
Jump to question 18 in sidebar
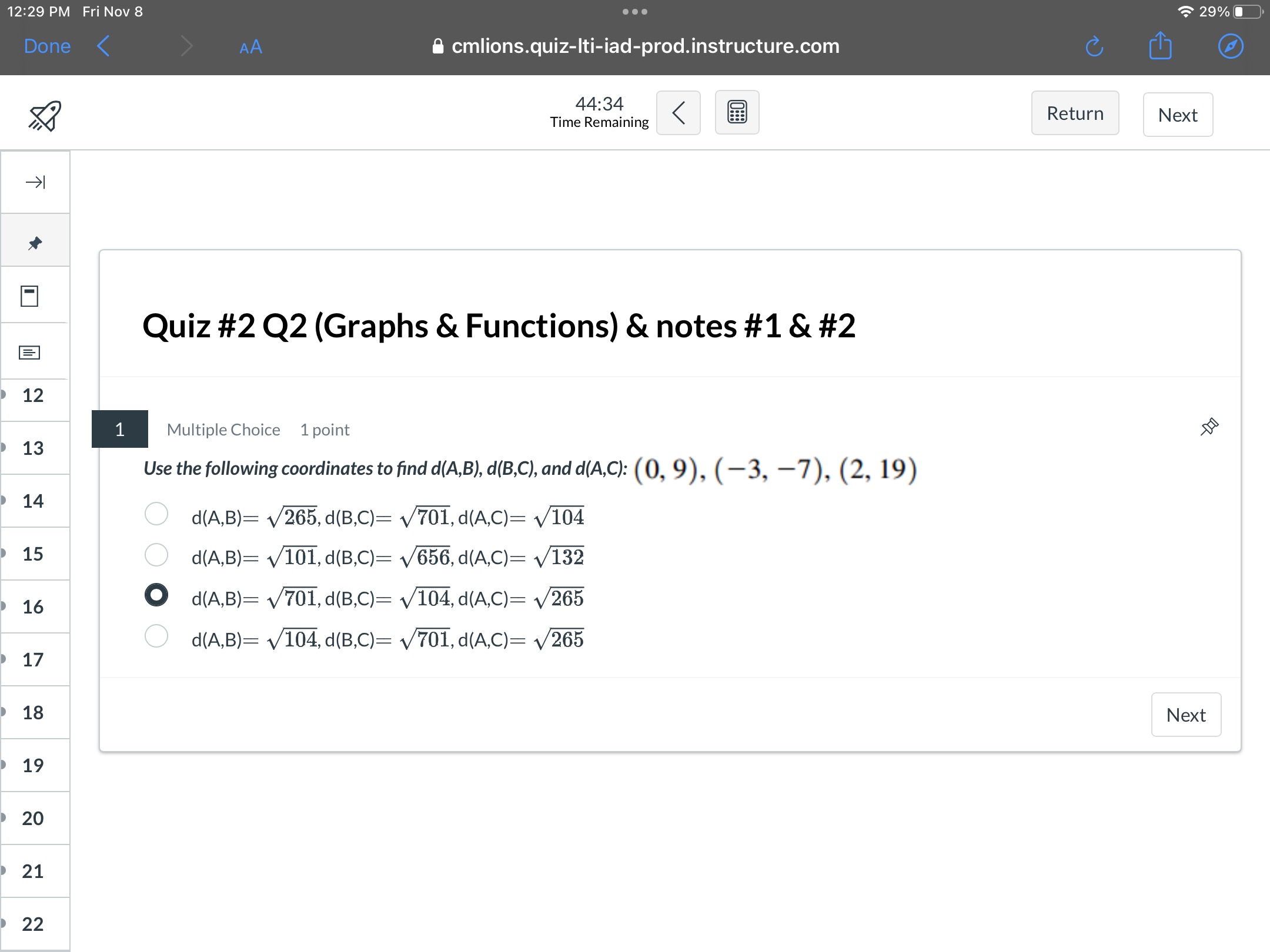click(34, 713)
